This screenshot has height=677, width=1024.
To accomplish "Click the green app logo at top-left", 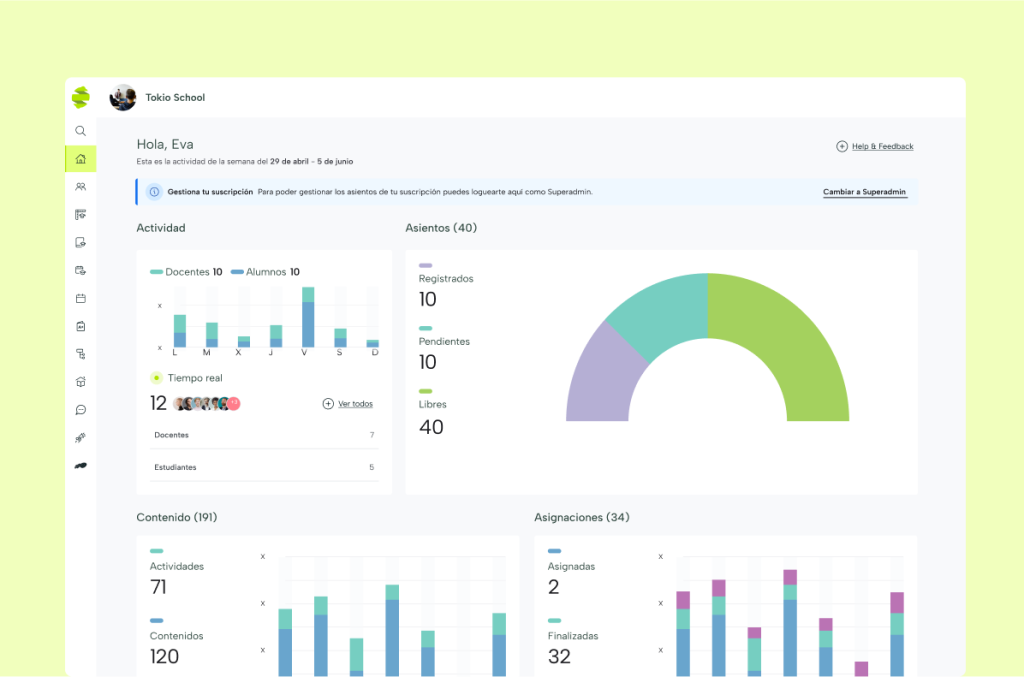I will click(x=81, y=97).
